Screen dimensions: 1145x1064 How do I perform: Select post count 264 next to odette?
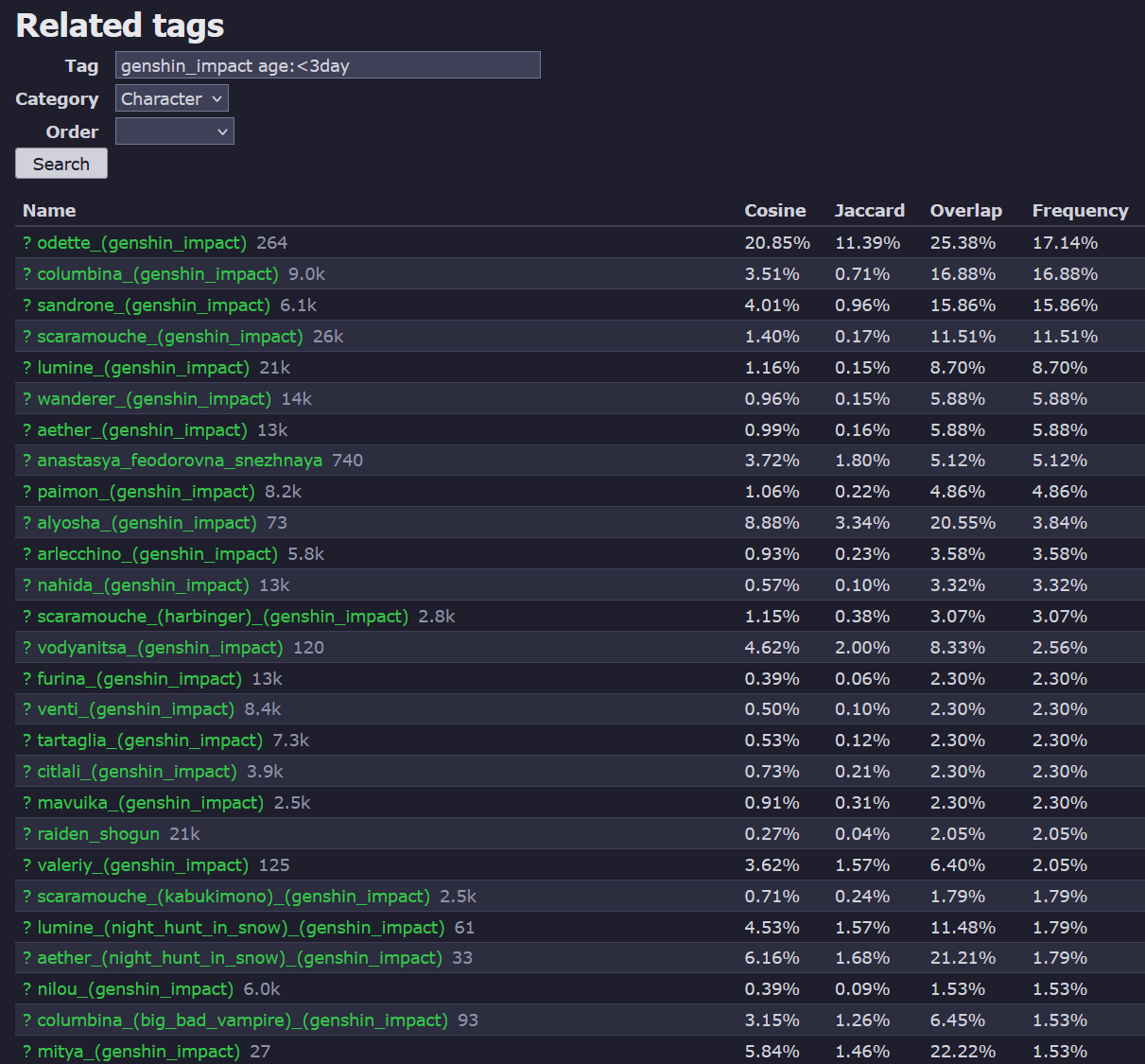coord(272,243)
